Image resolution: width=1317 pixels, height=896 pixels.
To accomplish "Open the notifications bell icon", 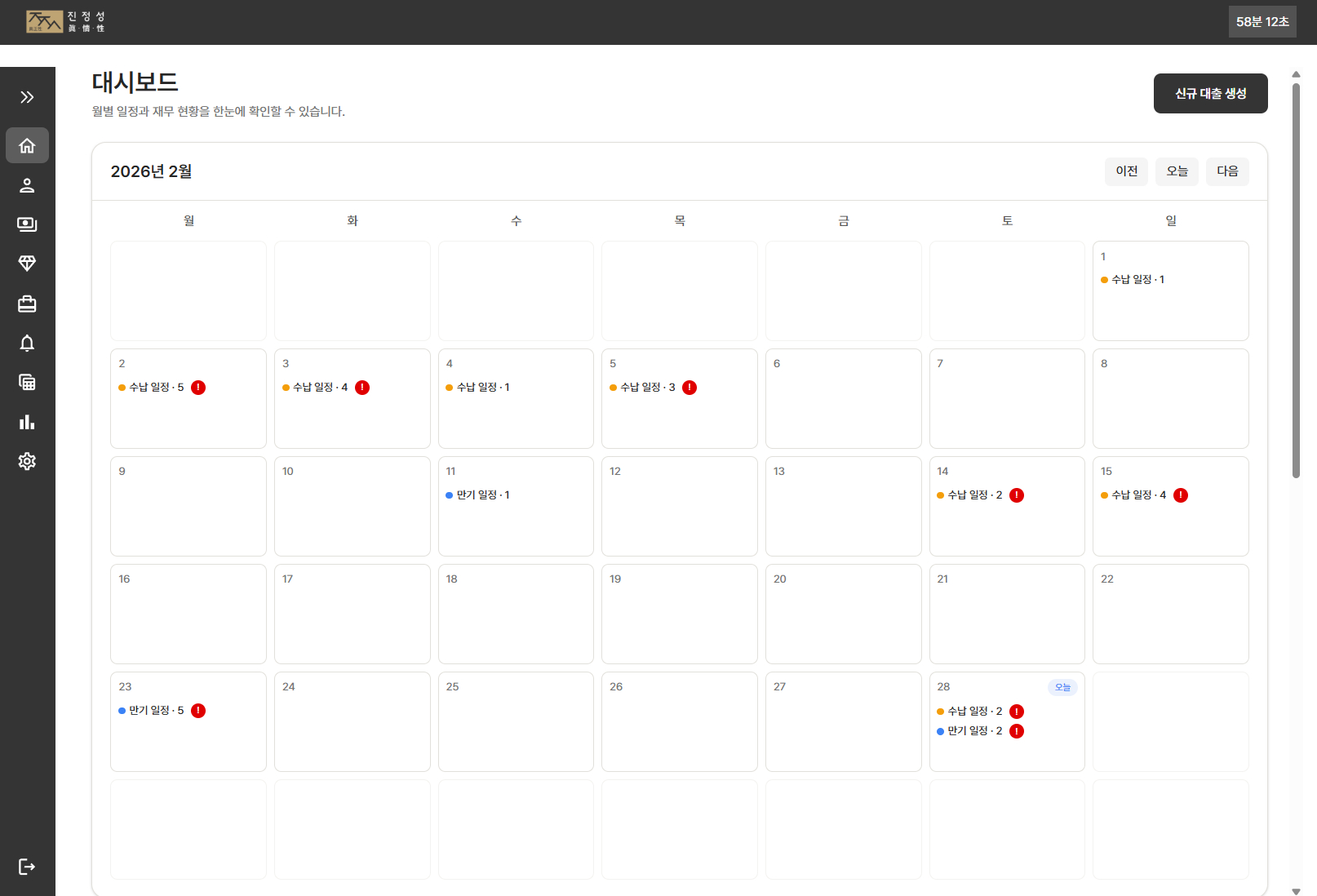I will (27, 343).
